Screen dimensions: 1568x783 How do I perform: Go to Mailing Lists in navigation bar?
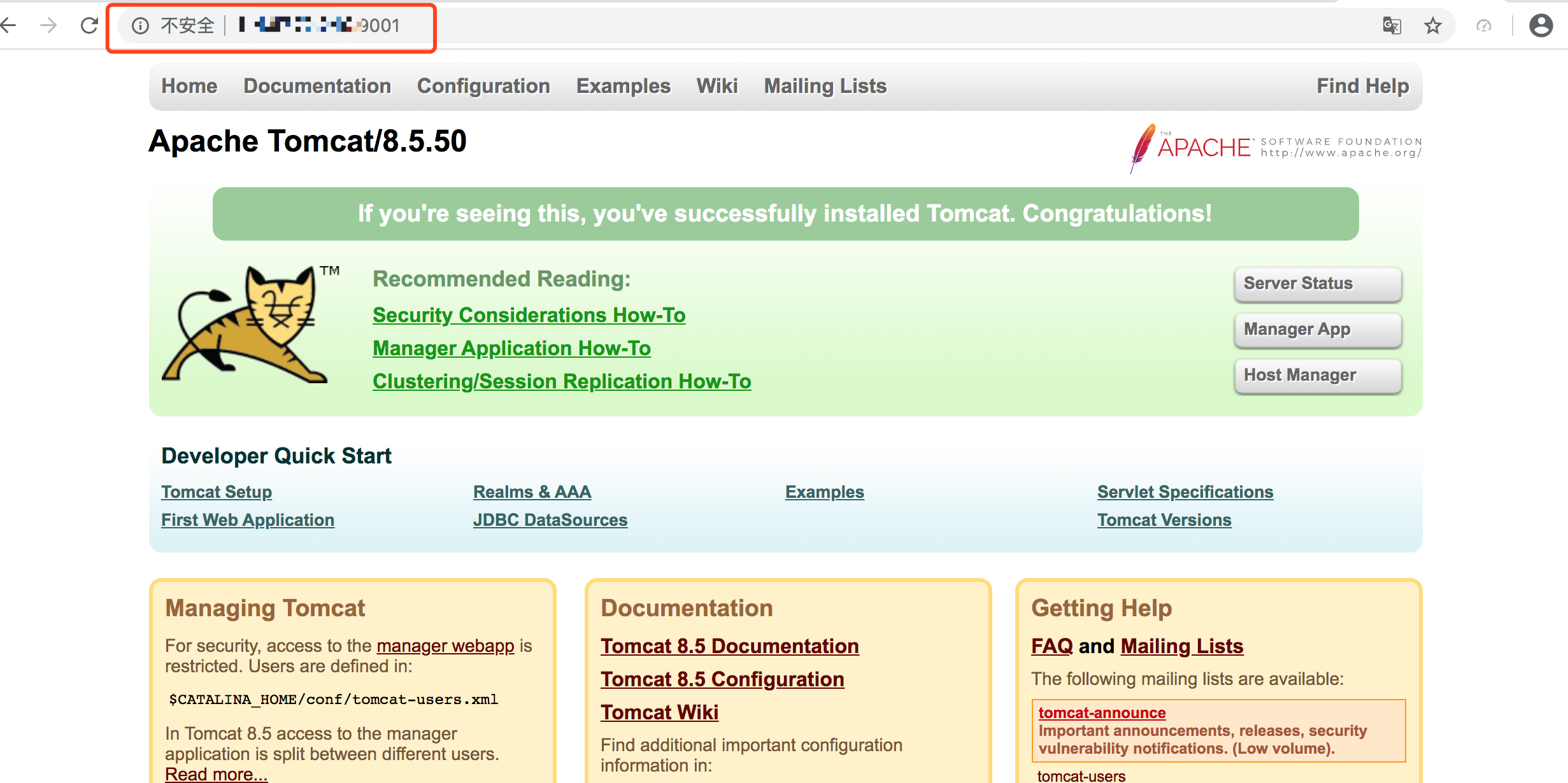pyautogui.click(x=825, y=86)
